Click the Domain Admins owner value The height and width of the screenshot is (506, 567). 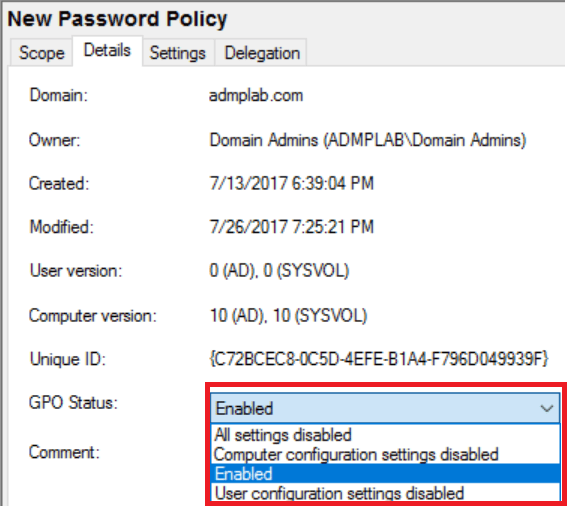[367, 140]
